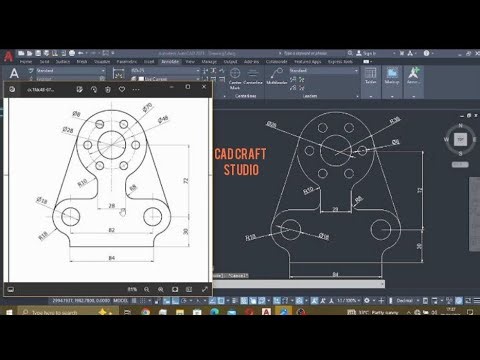The height and width of the screenshot is (360, 480).
Task: Insert a Table from the ribbon
Action: (x=371, y=75)
